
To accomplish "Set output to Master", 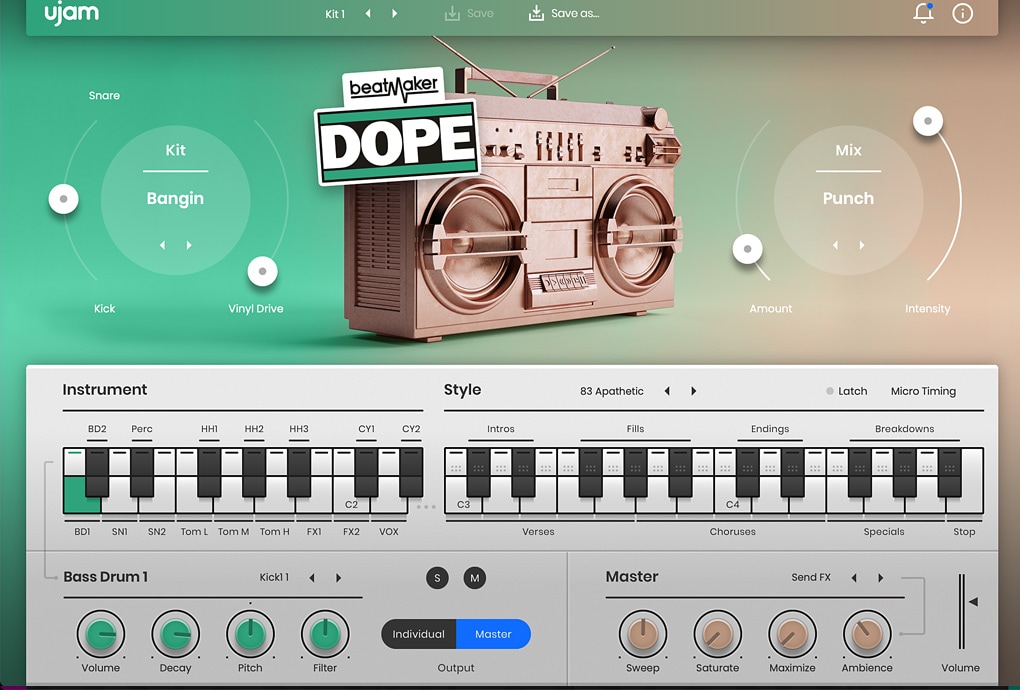I will [493, 634].
